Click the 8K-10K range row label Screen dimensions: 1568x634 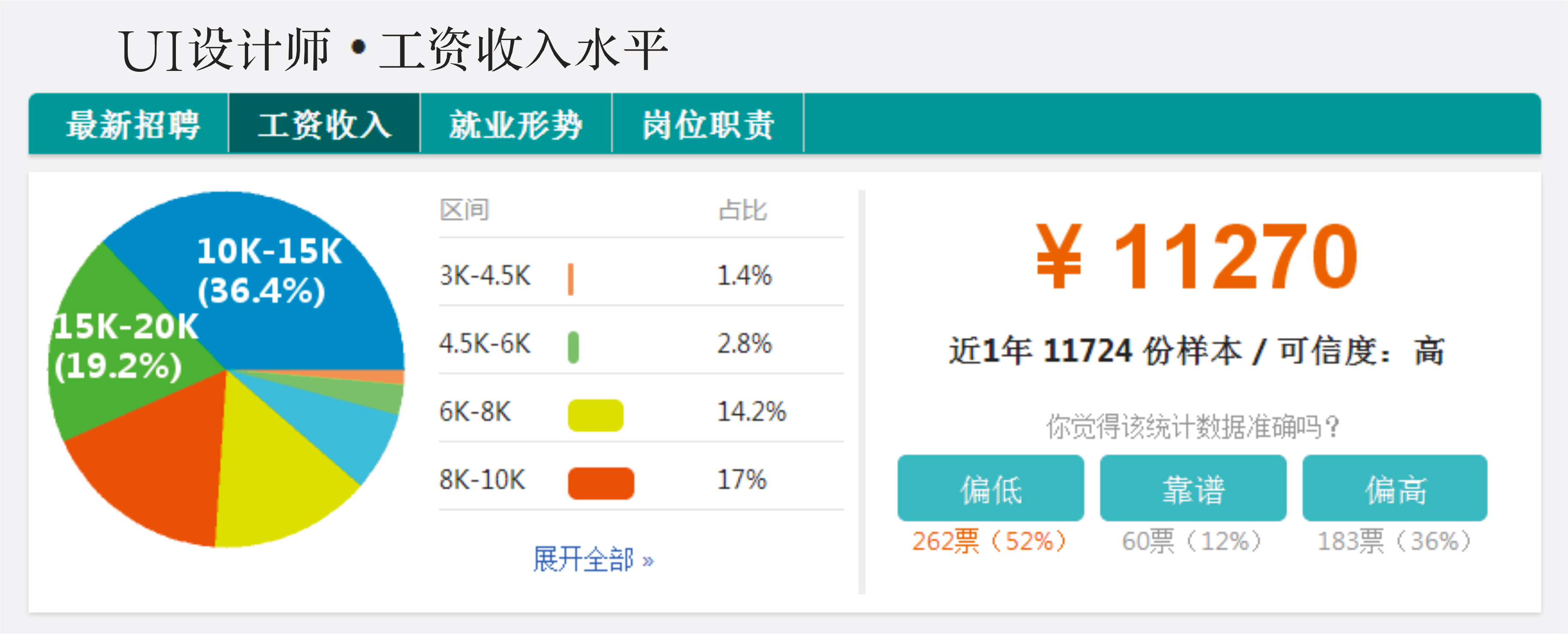pos(482,480)
